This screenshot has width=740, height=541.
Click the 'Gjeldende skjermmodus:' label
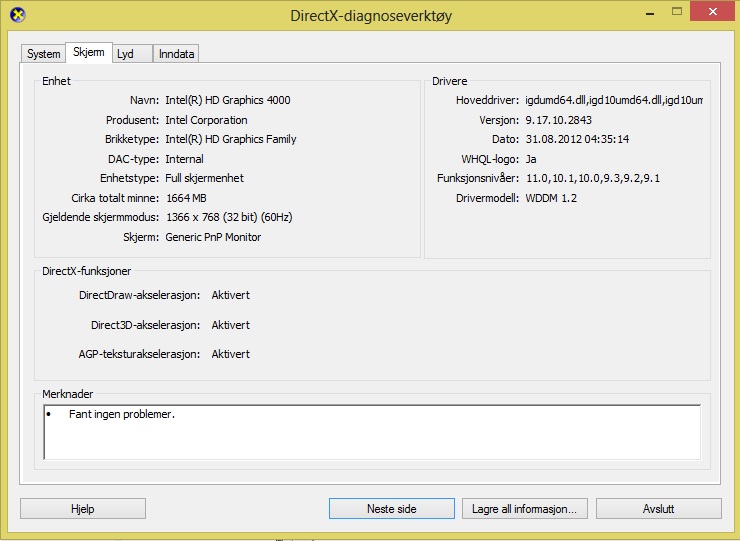tap(101, 217)
